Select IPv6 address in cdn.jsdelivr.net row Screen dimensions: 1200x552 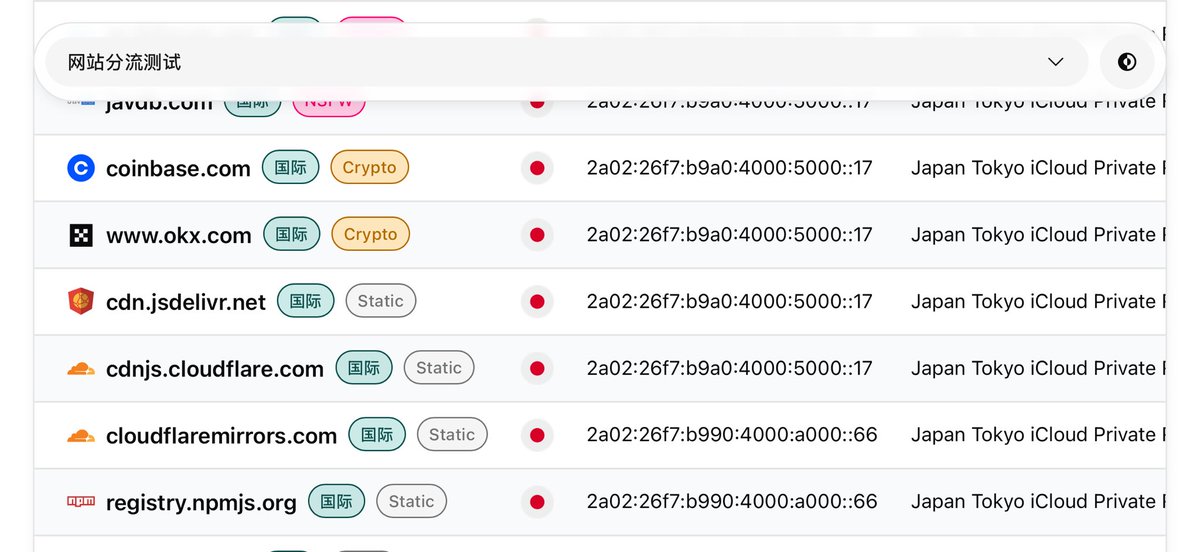coord(730,301)
